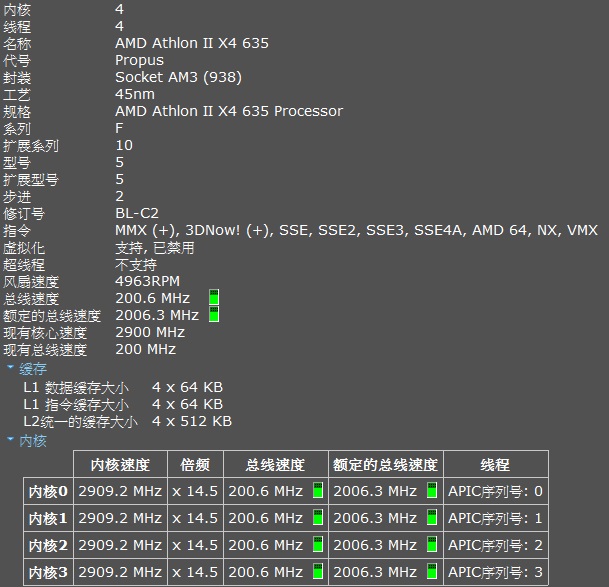Viewport: 609px width, 587px height.
Task: Click the codename value Propus
Action: tap(139, 60)
